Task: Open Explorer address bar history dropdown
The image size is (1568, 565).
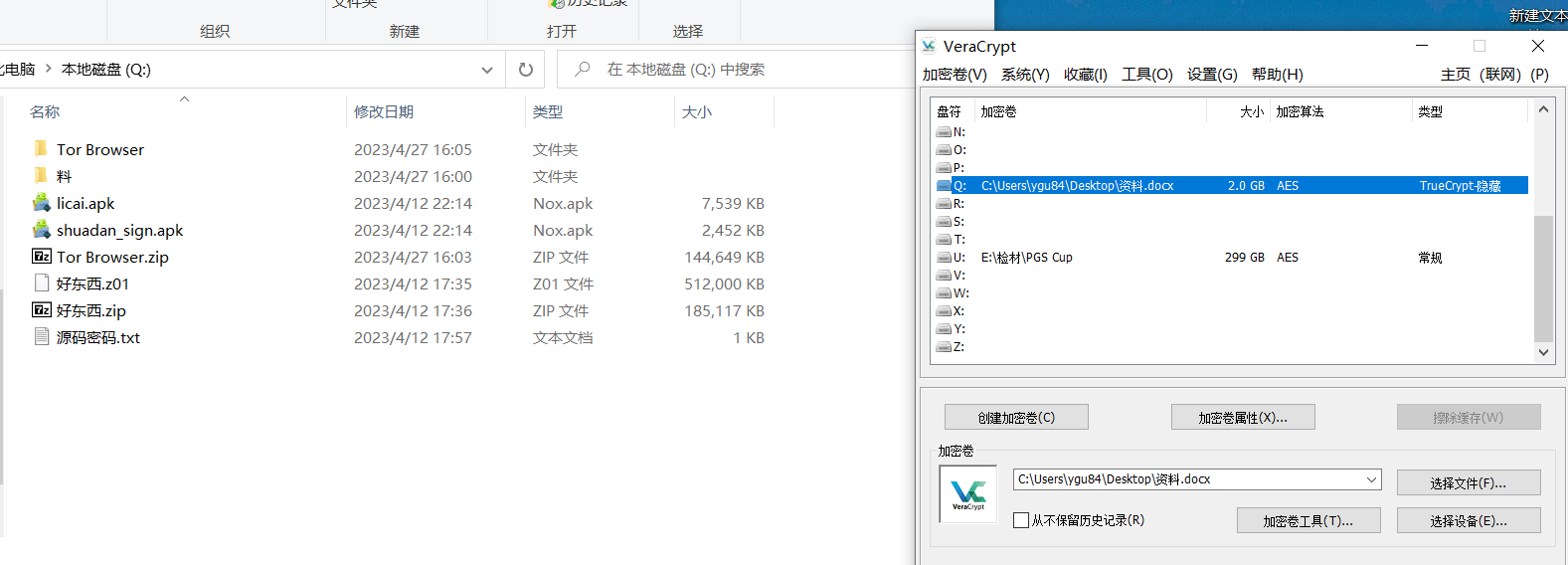Action: (x=486, y=70)
